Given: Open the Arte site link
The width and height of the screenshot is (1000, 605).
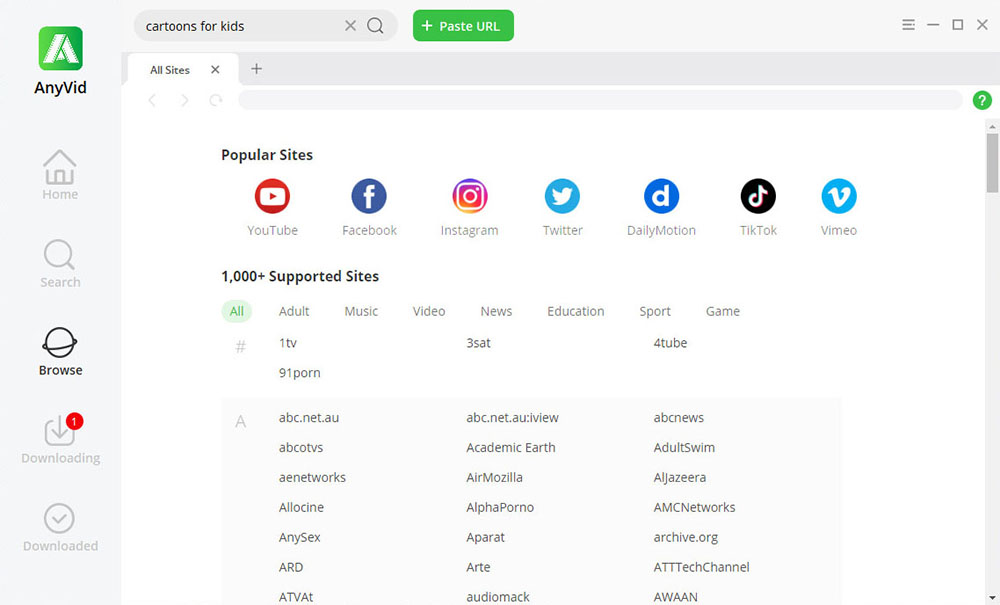Looking at the screenshot, I should pos(478,567).
